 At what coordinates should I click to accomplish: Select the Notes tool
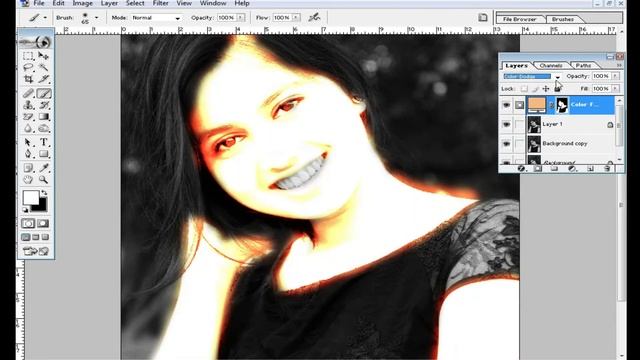pos(28,168)
